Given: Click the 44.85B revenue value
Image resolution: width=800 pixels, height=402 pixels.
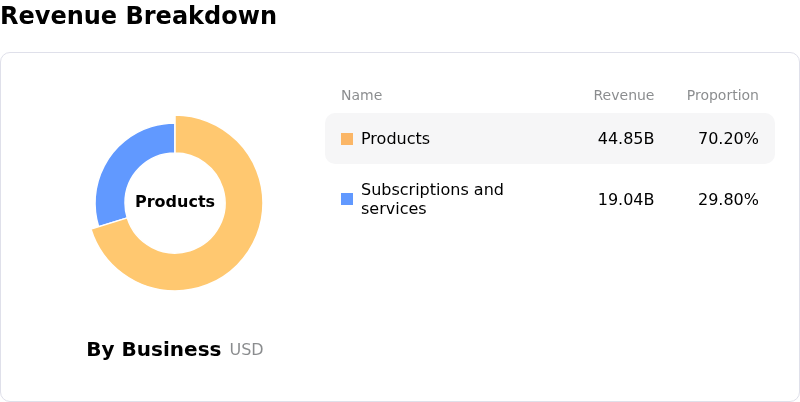Looking at the screenshot, I should tap(625, 139).
